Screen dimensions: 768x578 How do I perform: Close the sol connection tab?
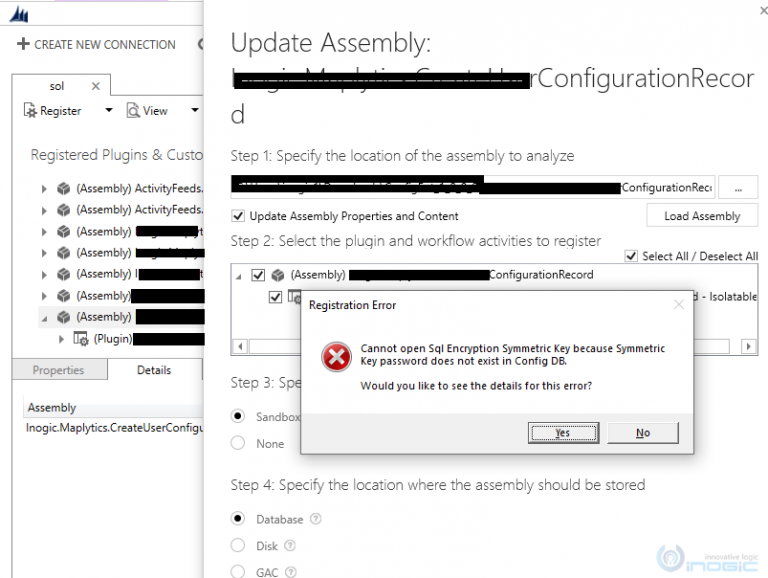96,86
